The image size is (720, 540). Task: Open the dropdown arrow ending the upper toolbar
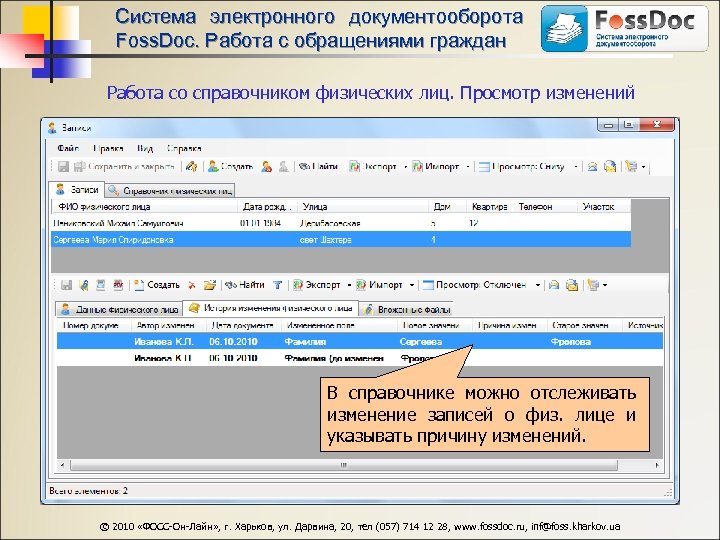click(643, 167)
